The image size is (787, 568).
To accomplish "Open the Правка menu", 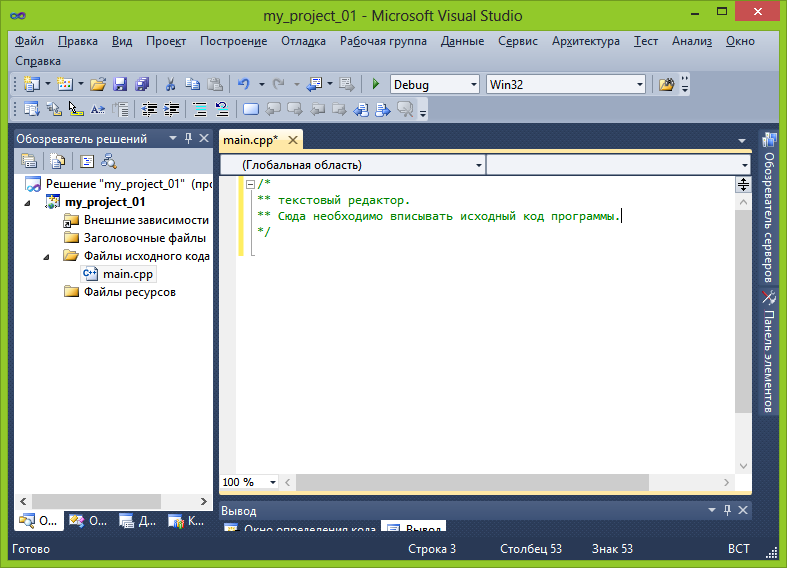I will [x=78, y=41].
